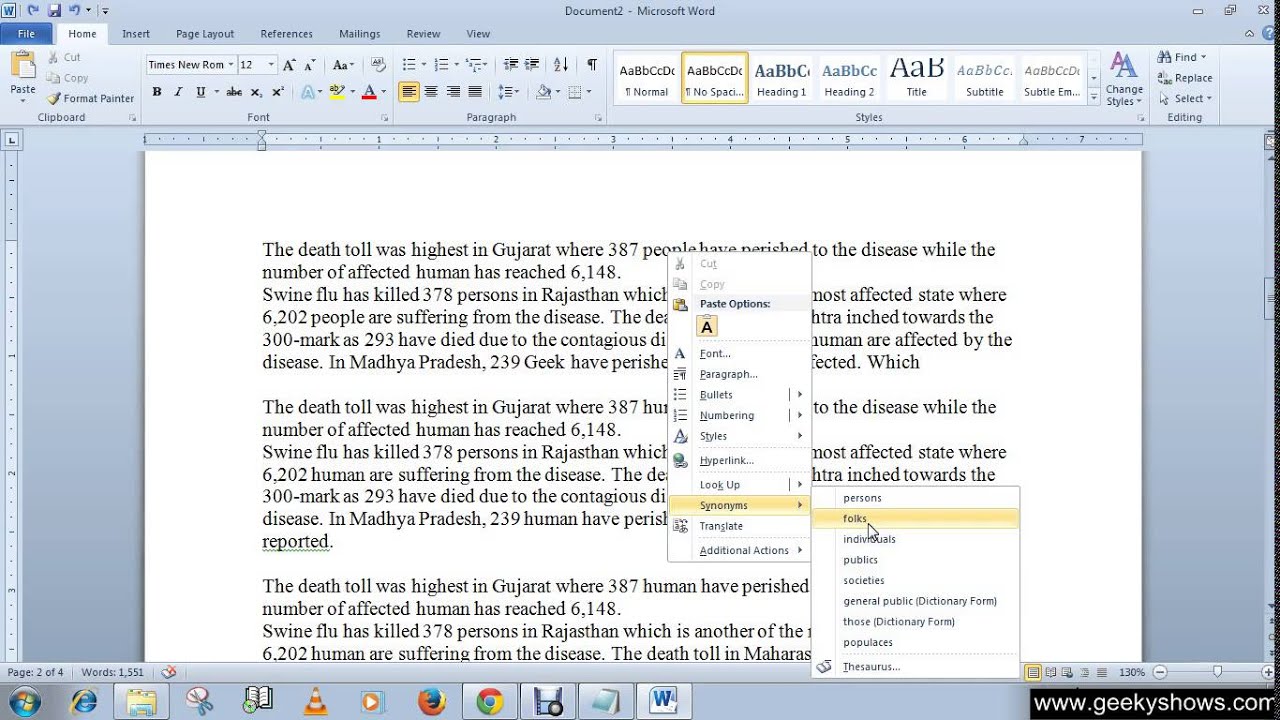
Task: Save the document from Quick Access Toolbar
Action: click(x=54, y=10)
